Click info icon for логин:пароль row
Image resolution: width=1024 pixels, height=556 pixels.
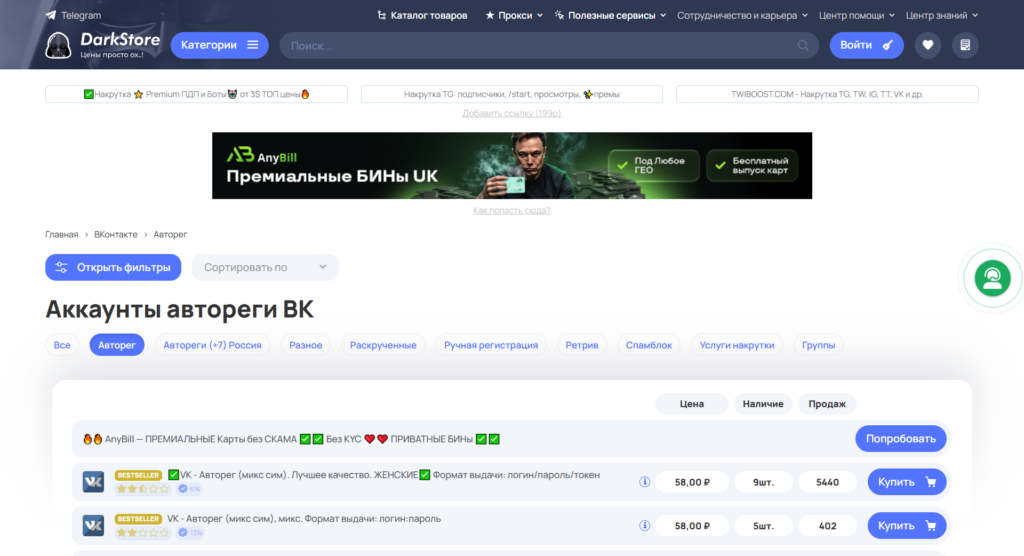(644, 526)
